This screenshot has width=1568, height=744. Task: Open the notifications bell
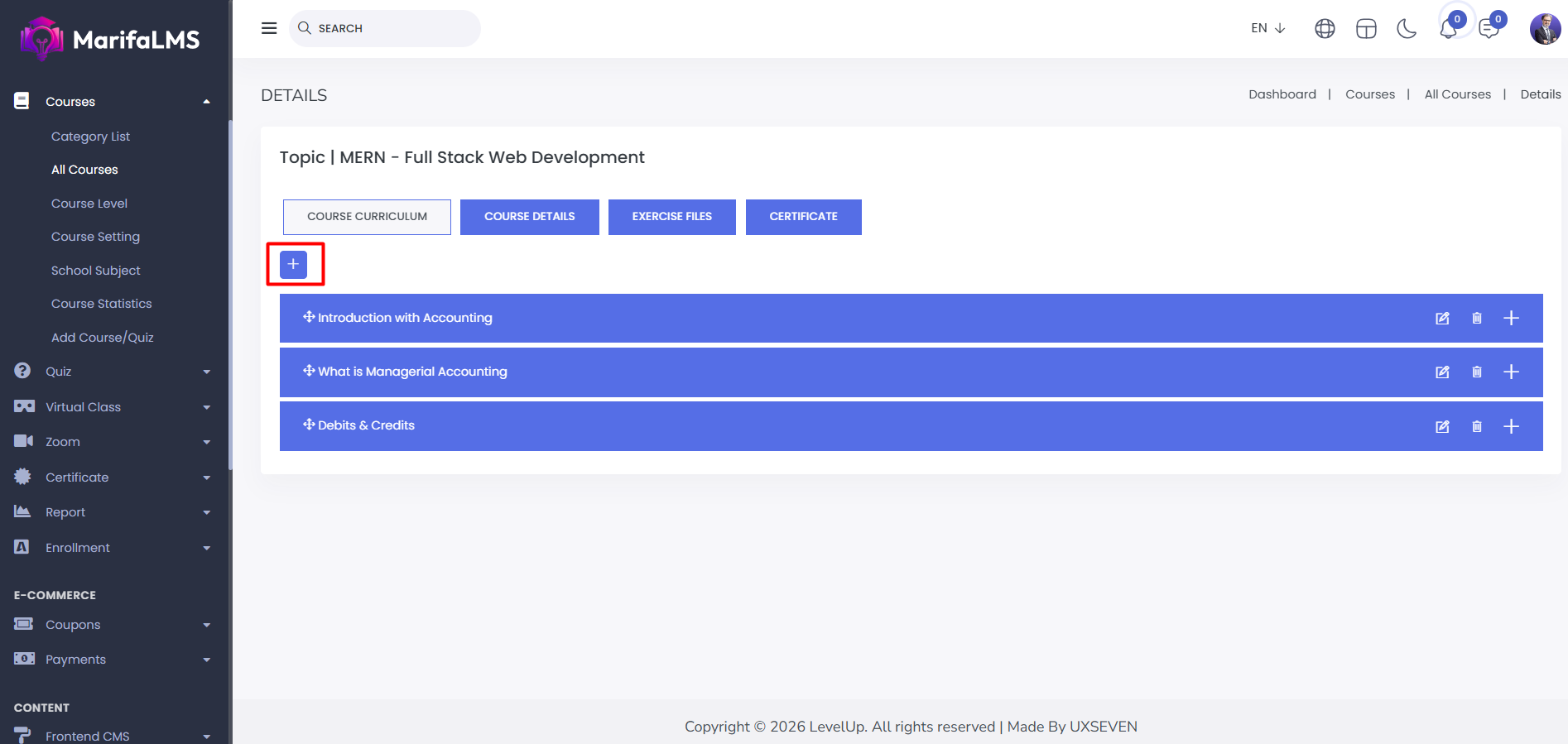tap(1448, 30)
